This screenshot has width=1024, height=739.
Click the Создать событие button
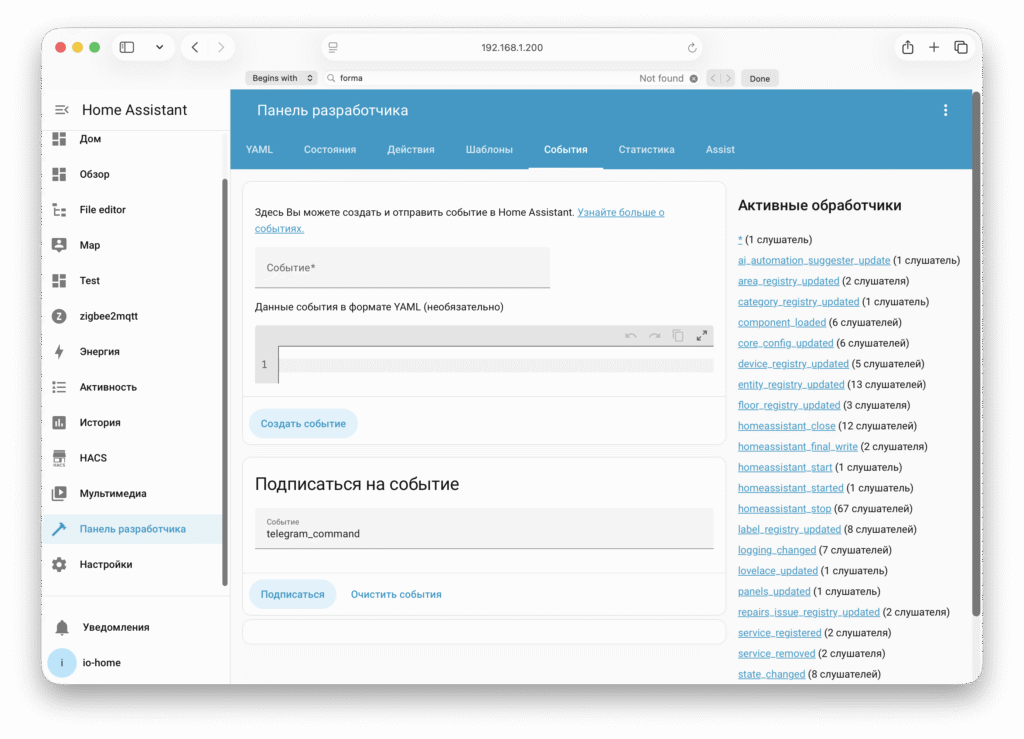303,424
